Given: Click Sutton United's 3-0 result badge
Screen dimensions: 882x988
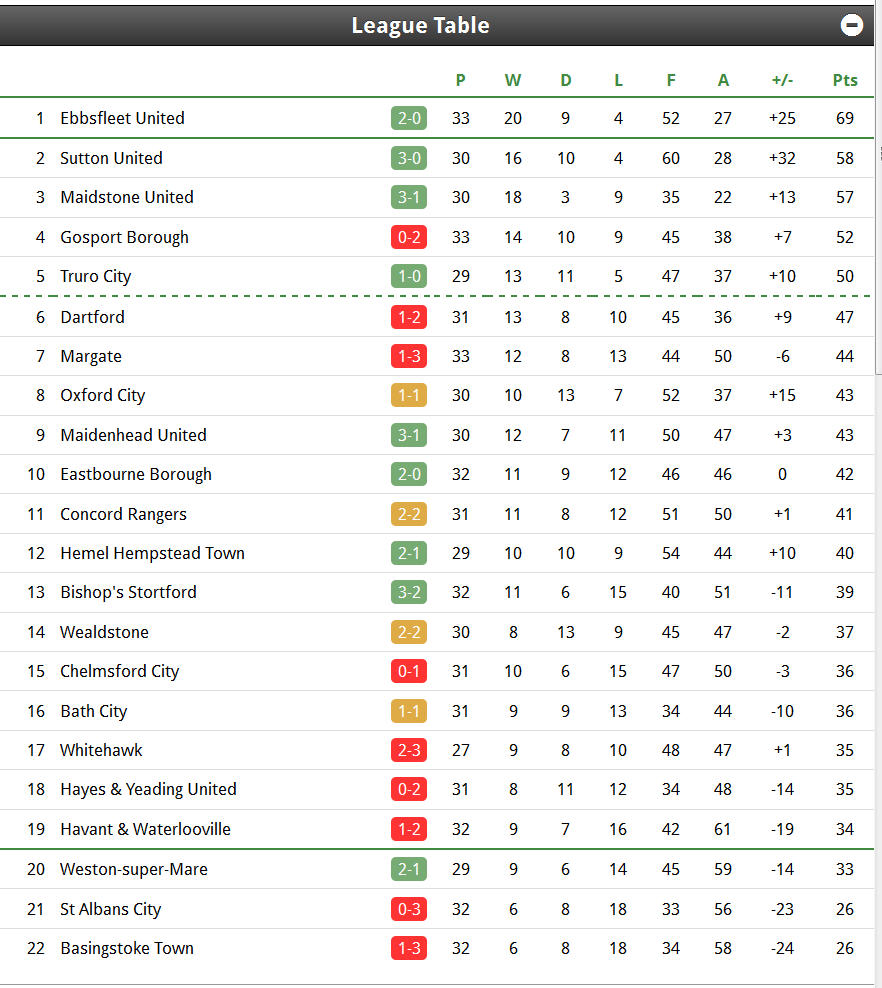Looking at the screenshot, I should pos(409,158).
